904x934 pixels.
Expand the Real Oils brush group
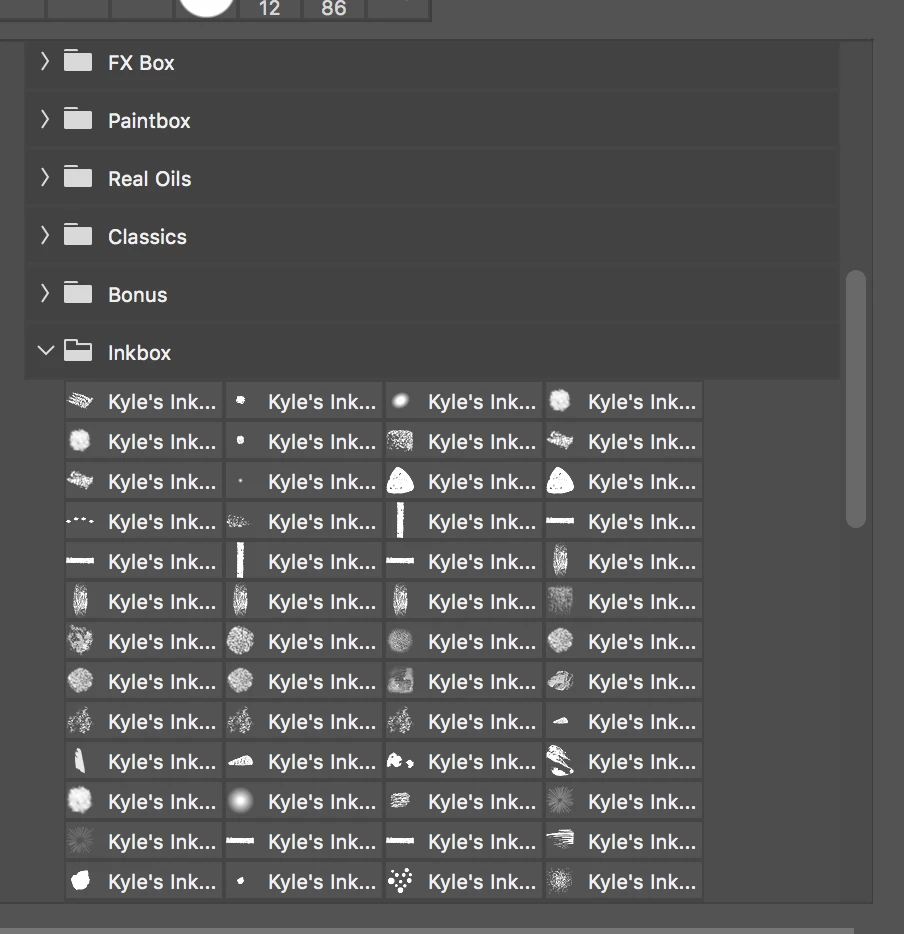coord(45,178)
